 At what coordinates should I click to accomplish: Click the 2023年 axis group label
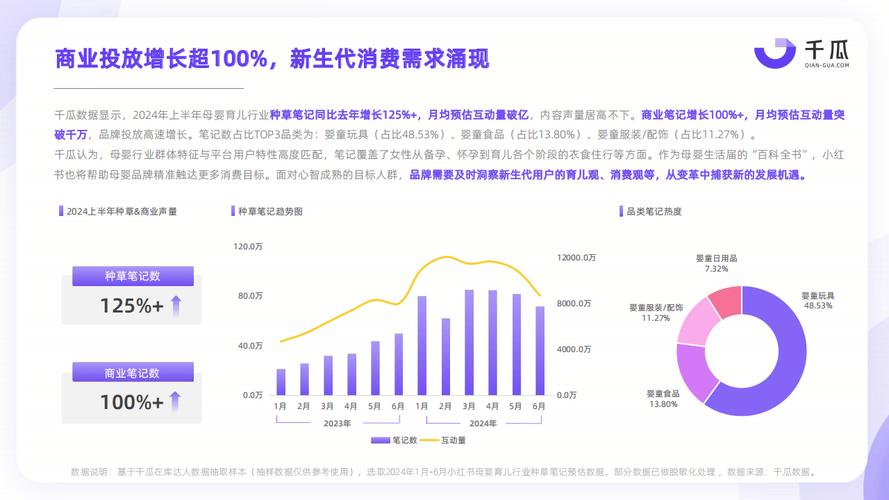pos(337,423)
